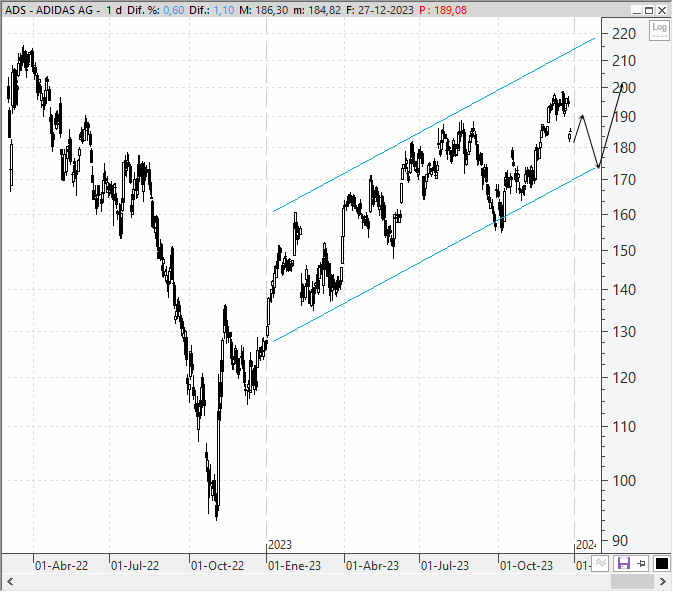Click the red 'P: 189,08' price
Viewport: 673px width, 592px height.
[443, 10]
